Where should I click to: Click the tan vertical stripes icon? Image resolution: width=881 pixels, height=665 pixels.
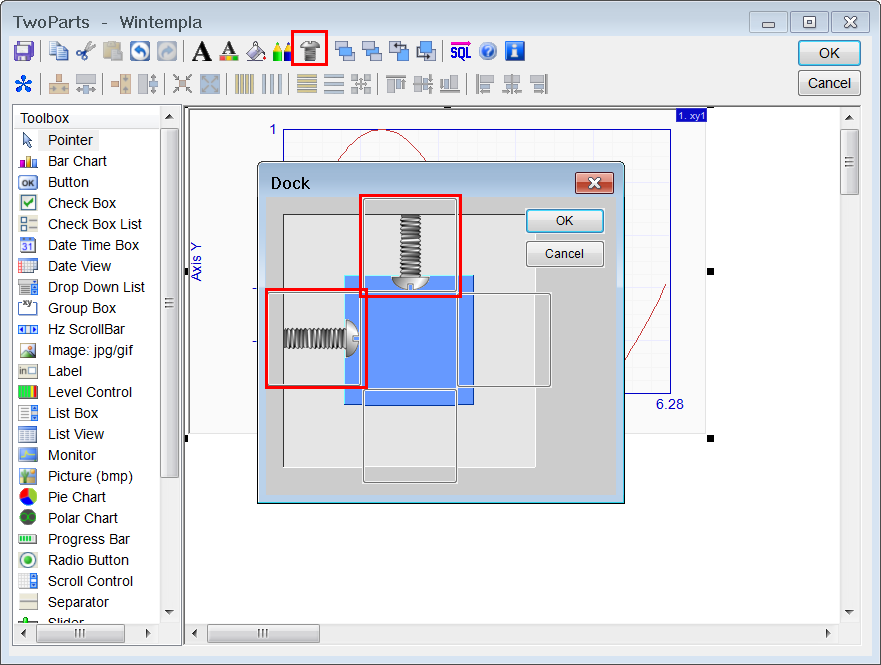pos(244,84)
